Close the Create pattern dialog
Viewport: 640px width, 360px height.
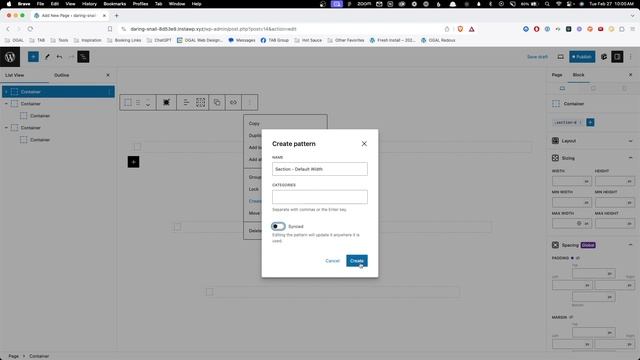[364, 144]
